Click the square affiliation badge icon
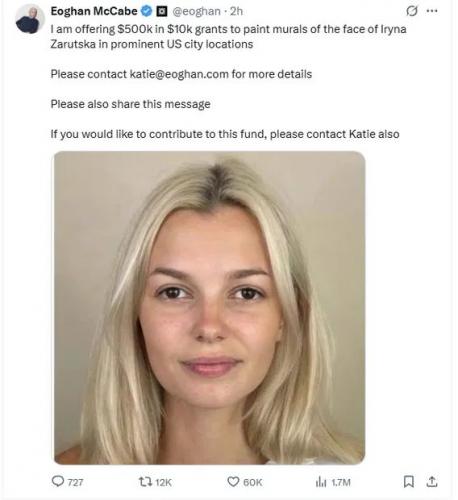 pos(162,12)
